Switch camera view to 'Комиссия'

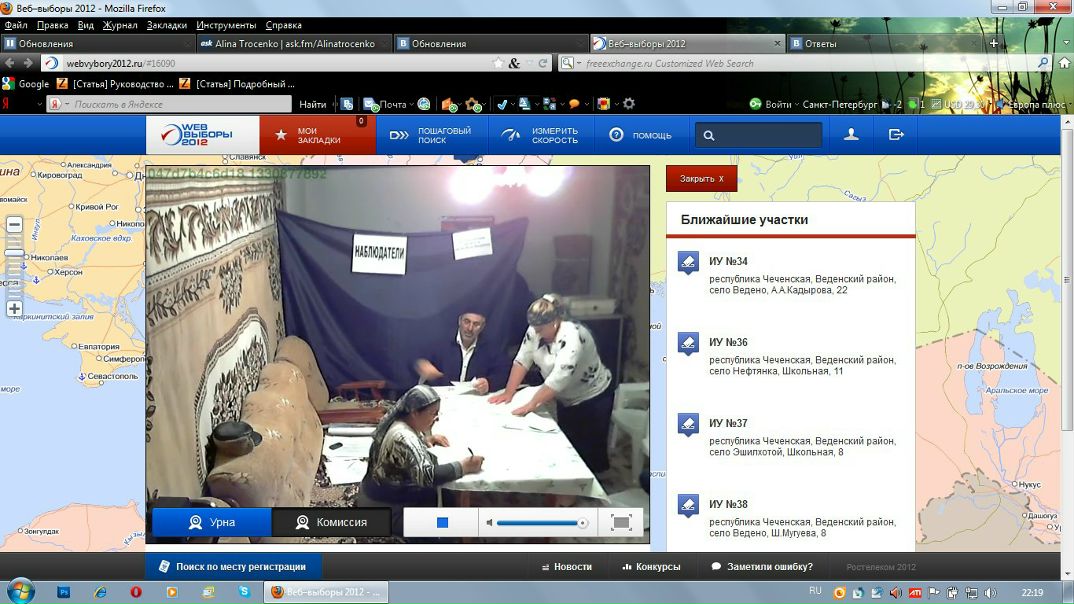point(331,522)
